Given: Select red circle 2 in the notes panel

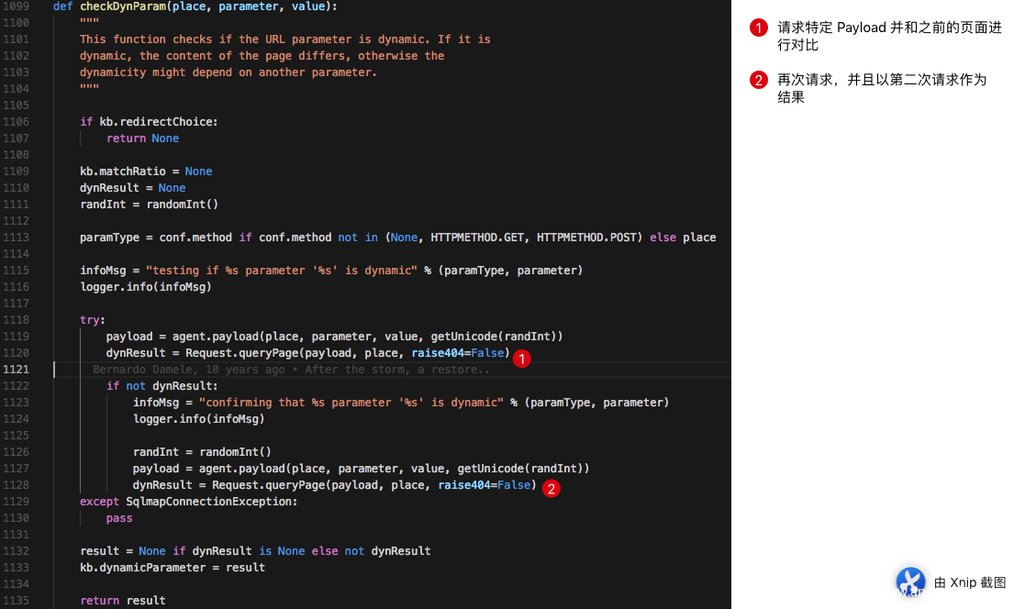Looking at the screenshot, I should [x=758, y=80].
